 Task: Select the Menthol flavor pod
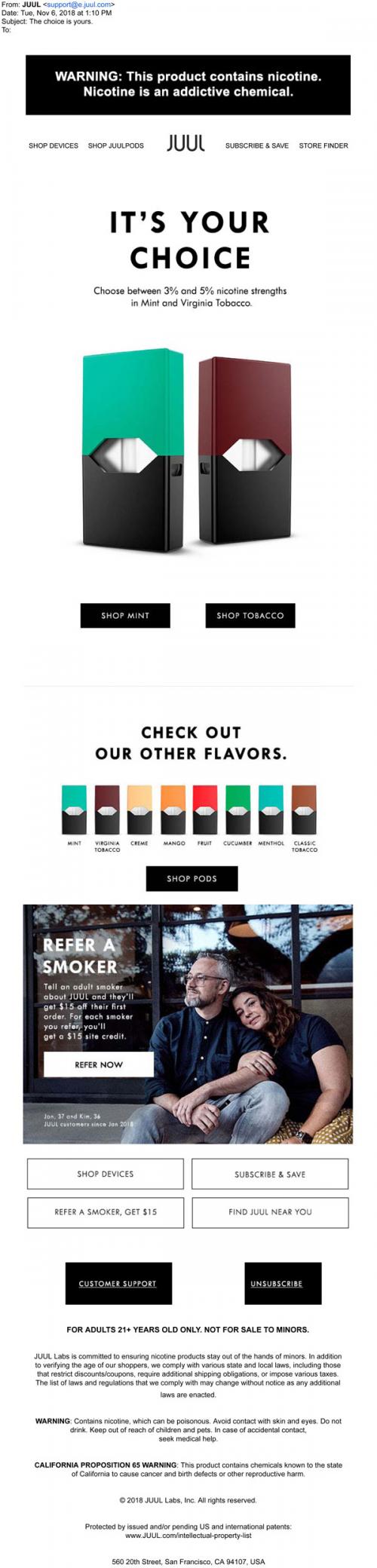(271, 809)
